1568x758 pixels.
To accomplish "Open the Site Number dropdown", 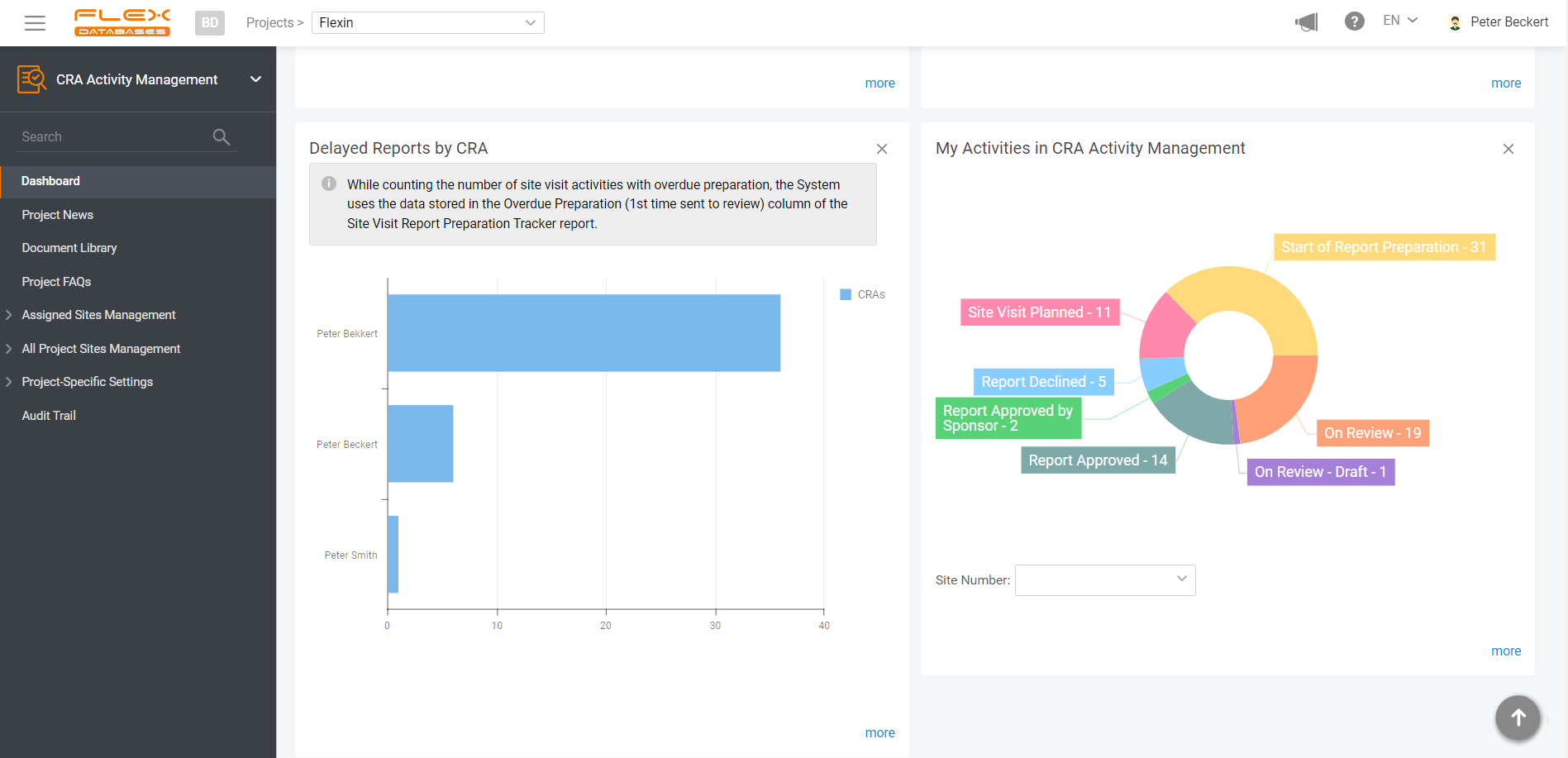I will [1104, 579].
